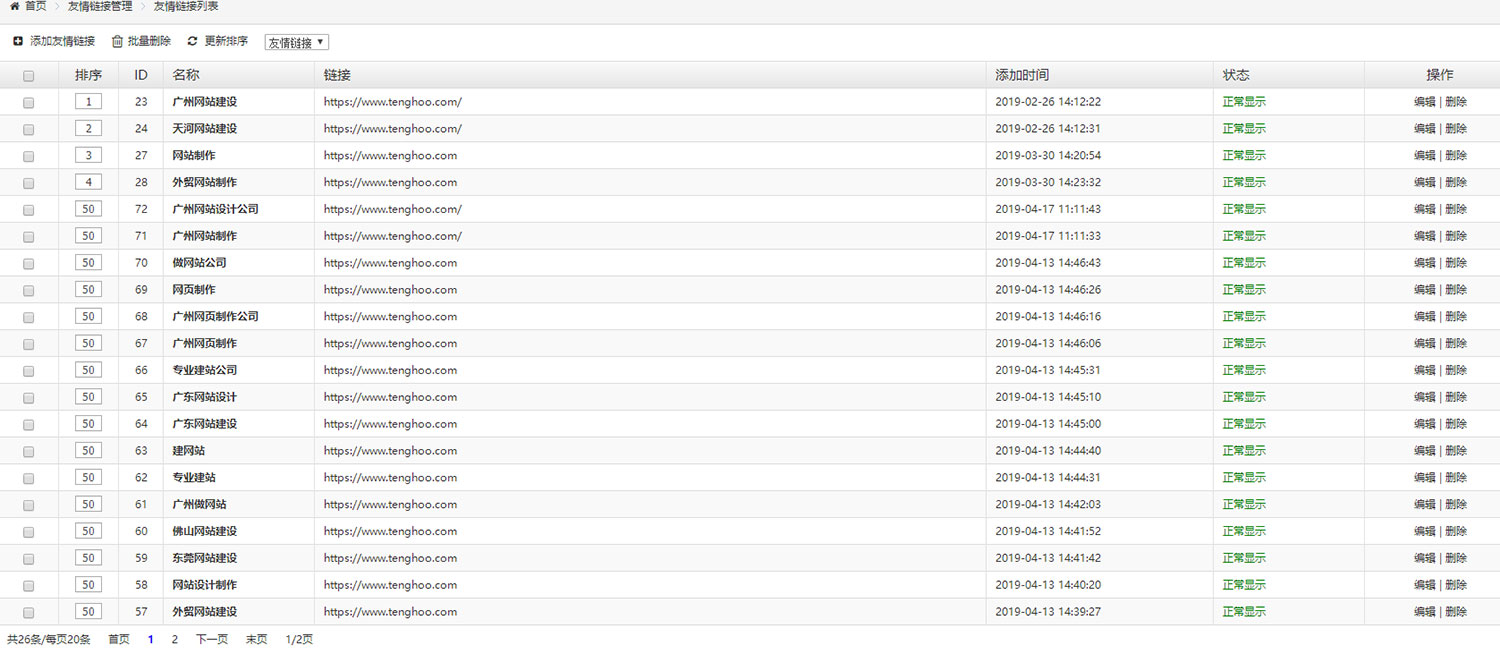Click sort order field for ID 23
The width and height of the screenshot is (1500, 654).
(88, 102)
